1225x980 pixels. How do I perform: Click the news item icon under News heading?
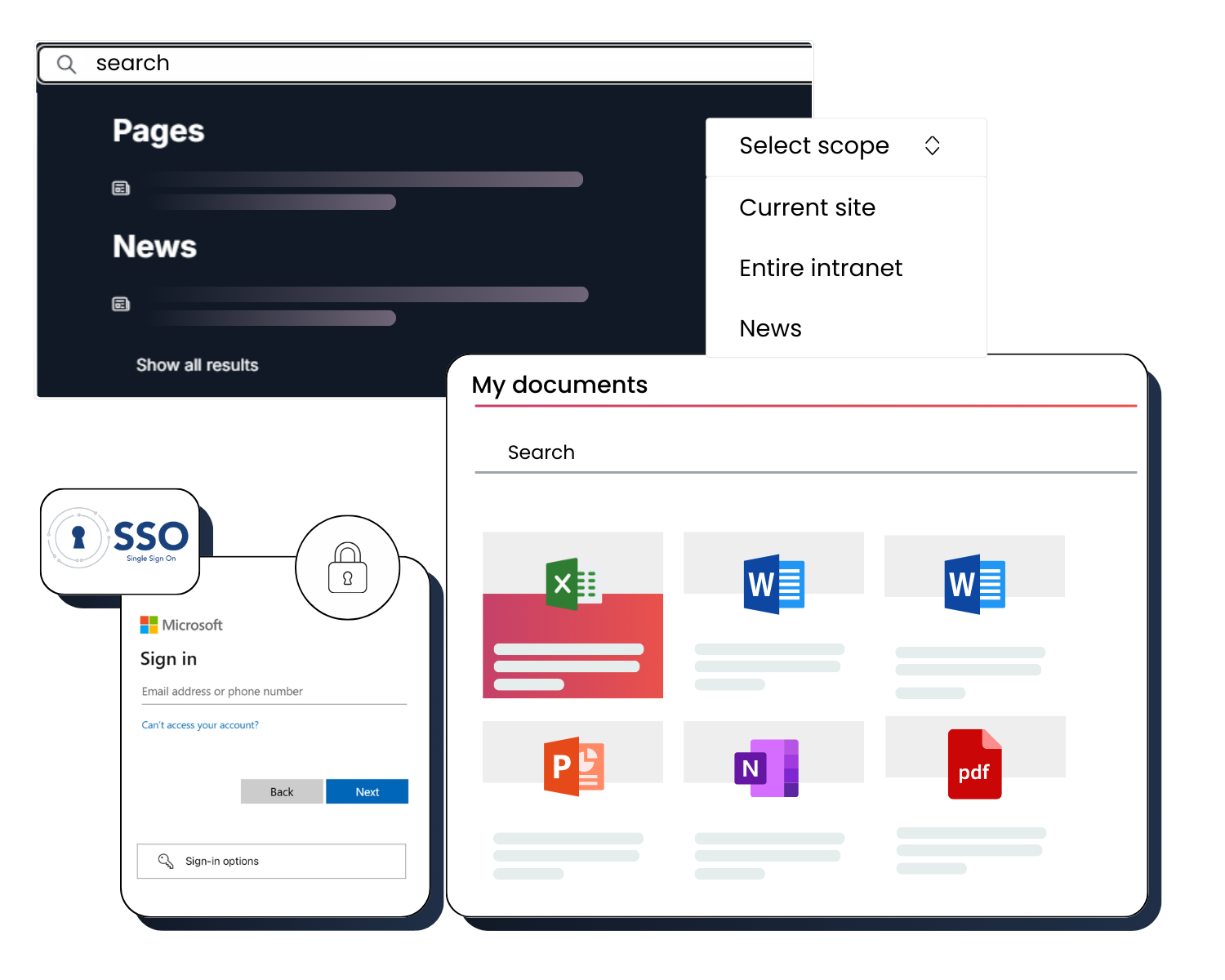pyautogui.click(x=121, y=305)
